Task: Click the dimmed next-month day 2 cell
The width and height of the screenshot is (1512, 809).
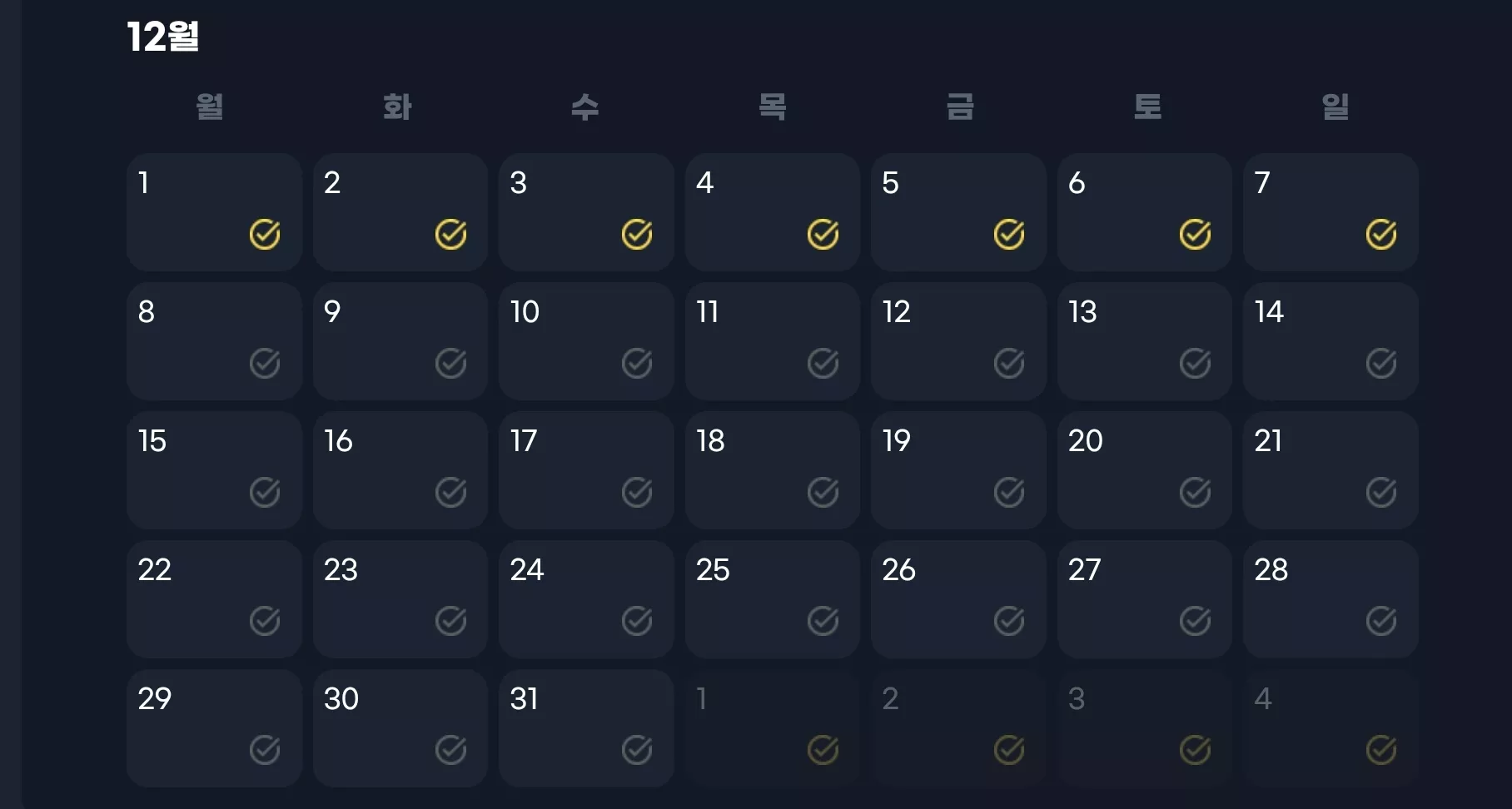Action: click(958, 728)
